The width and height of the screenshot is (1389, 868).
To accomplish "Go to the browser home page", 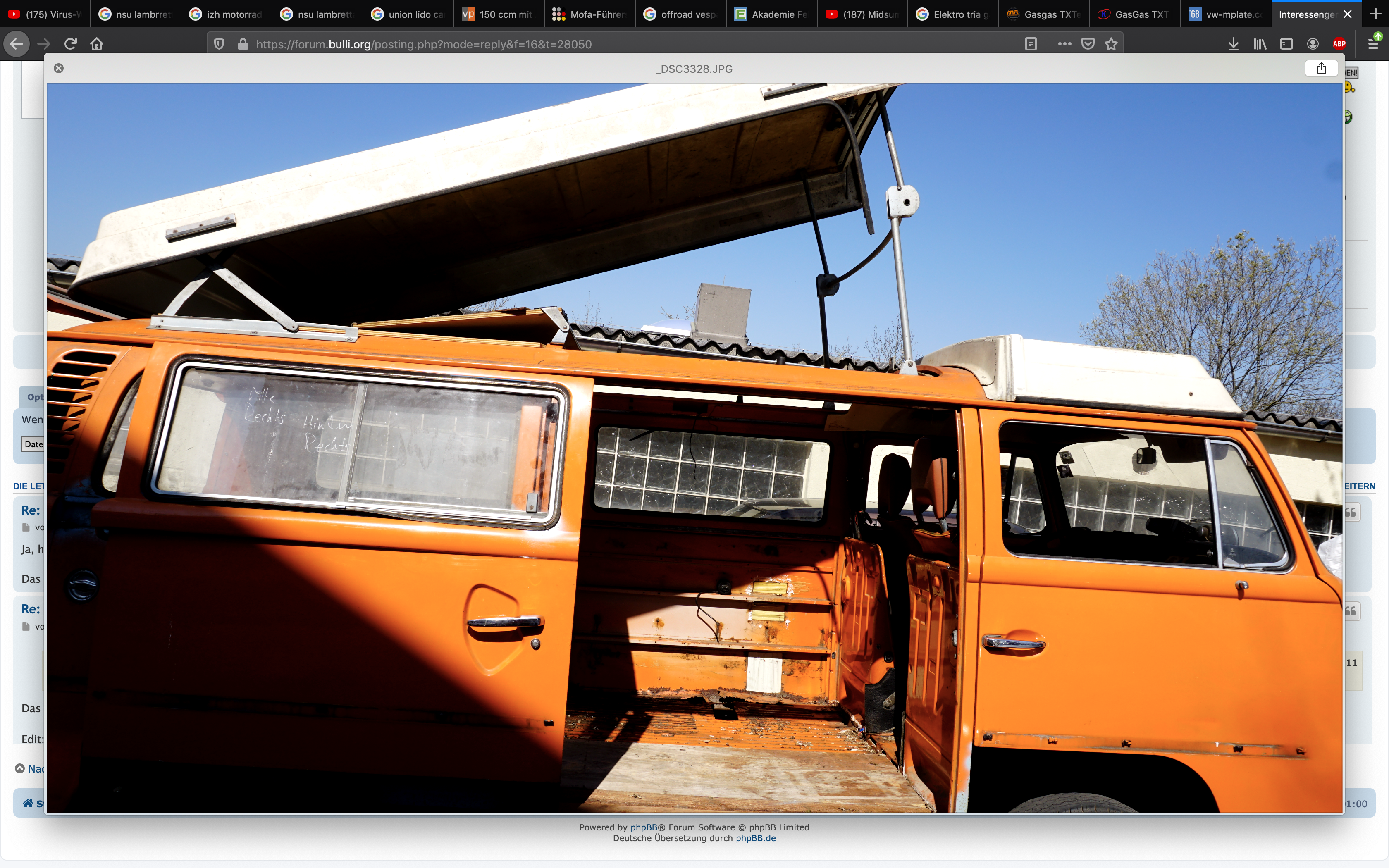I will pos(96,44).
